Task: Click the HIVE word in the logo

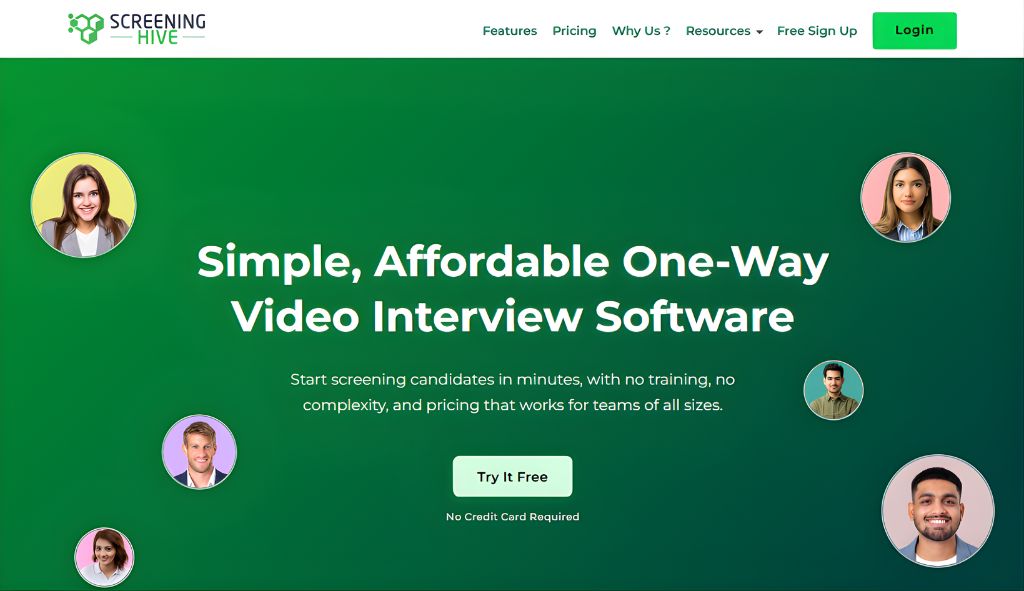Action: tap(157, 38)
